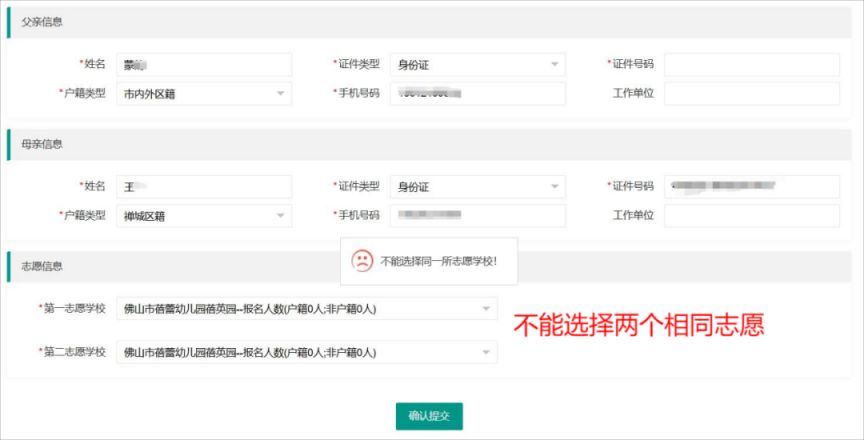The height and width of the screenshot is (440, 864).
Task: Open the 第一志愿学校 dropdown
Action: pyautogui.click(x=307, y=308)
